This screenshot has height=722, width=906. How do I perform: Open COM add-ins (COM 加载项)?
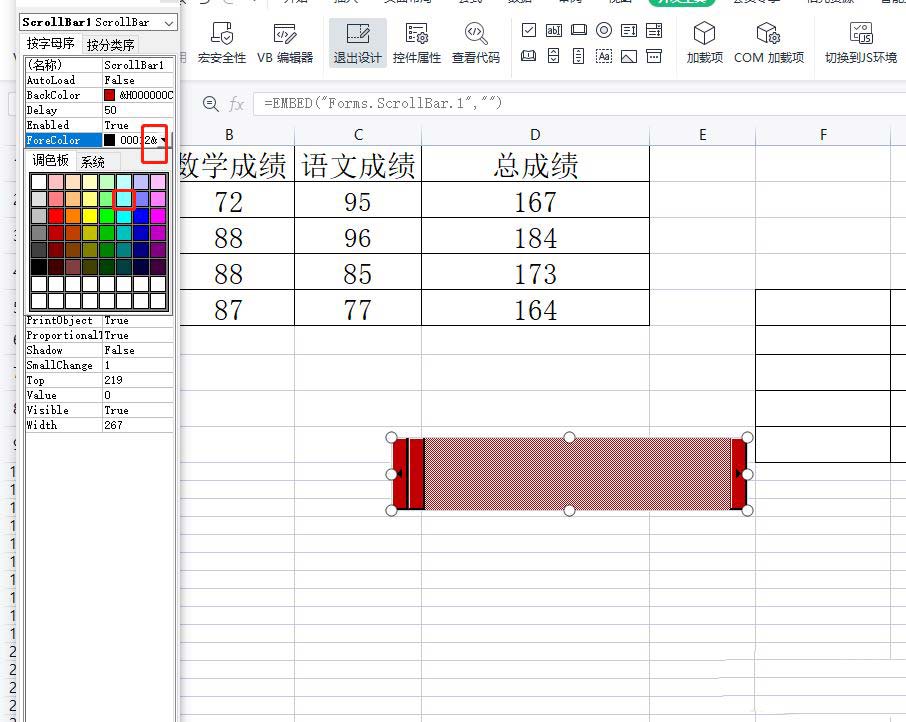click(768, 42)
